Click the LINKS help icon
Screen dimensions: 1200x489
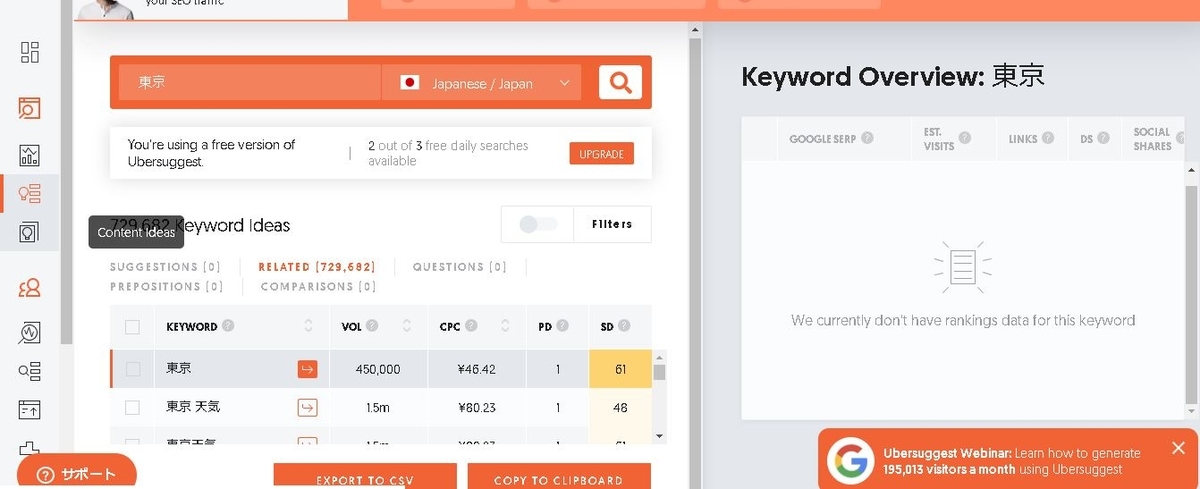(x=1049, y=139)
